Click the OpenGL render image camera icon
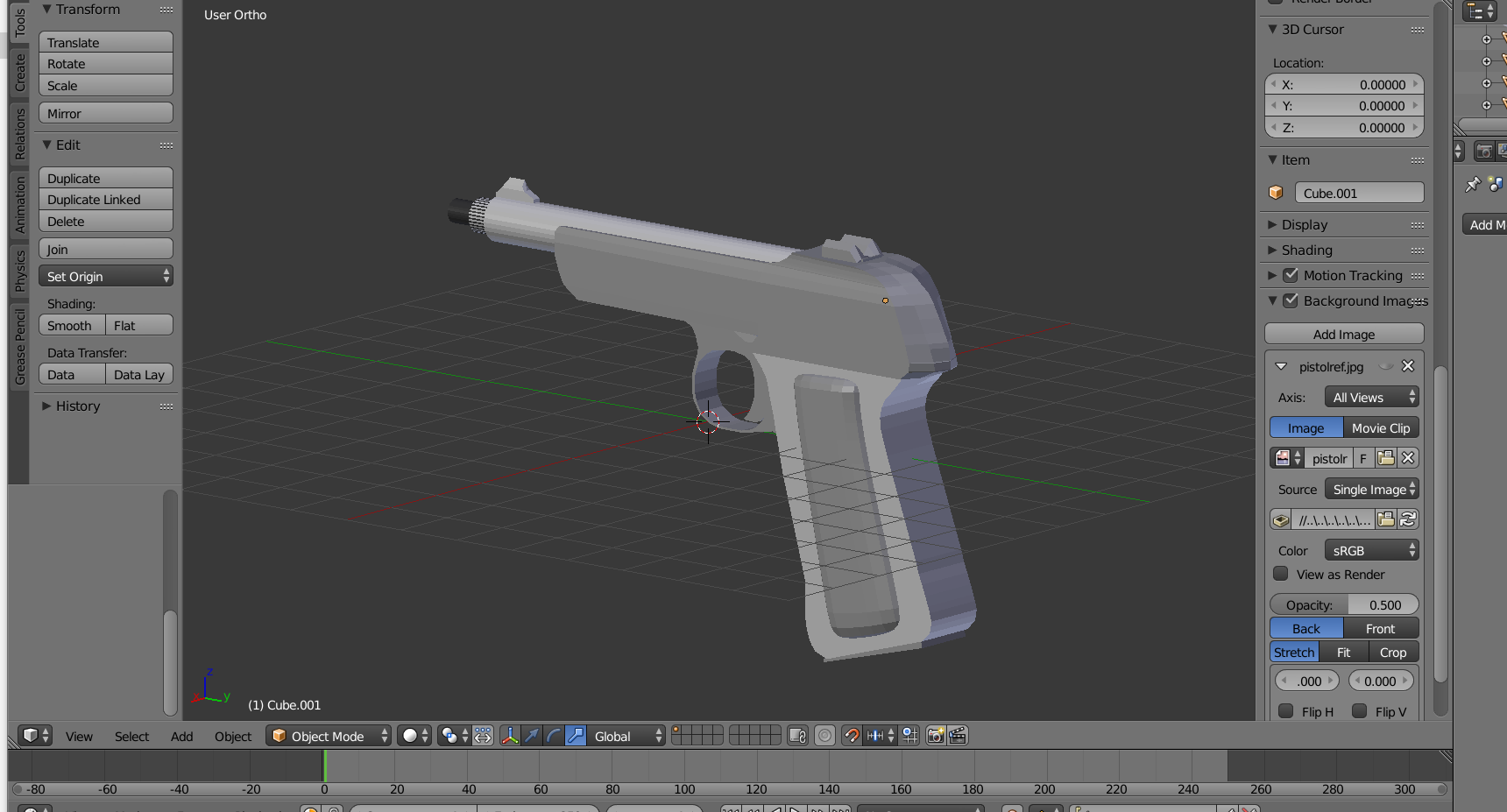 pyautogui.click(x=936, y=736)
